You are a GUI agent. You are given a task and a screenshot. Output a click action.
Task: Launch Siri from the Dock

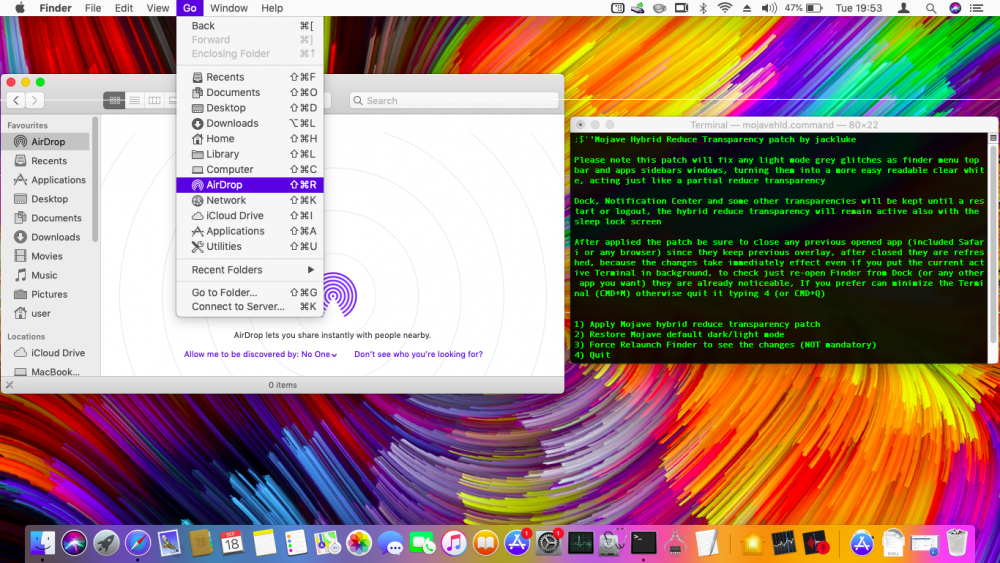(x=74, y=543)
